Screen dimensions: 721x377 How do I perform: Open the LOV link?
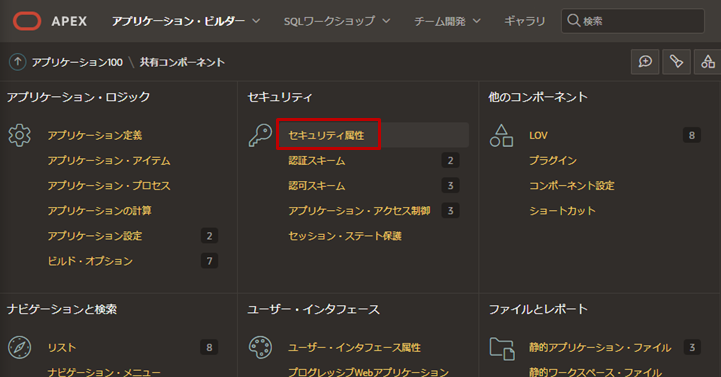(x=538, y=135)
